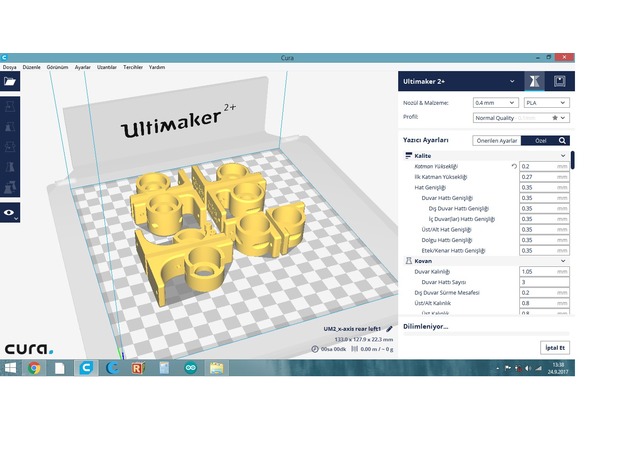The width and height of the screenshot is (628, 472).
Task: Select the Mirror tool in left toolbar
Action: pos(10,167)
